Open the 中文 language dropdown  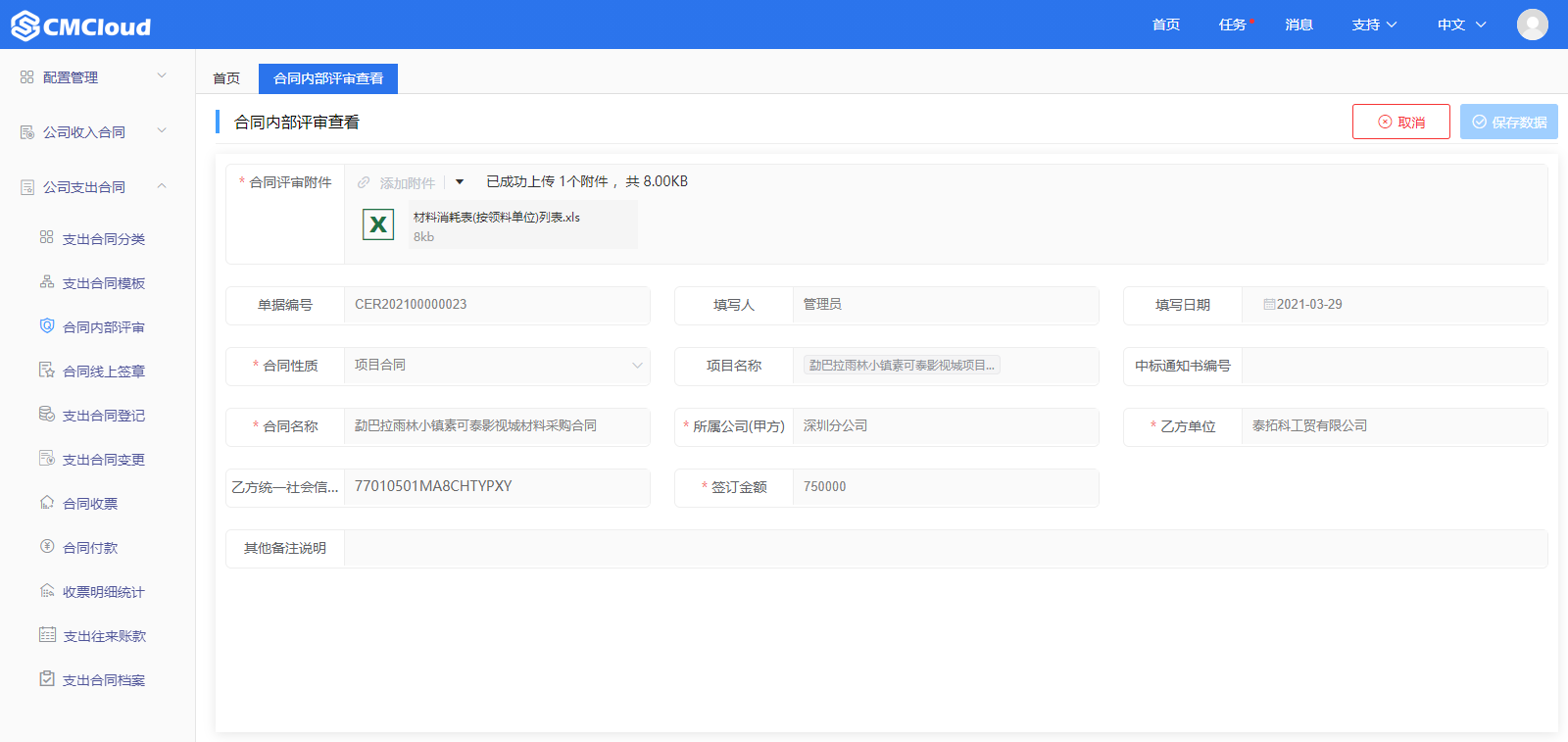pos(1461,25)
